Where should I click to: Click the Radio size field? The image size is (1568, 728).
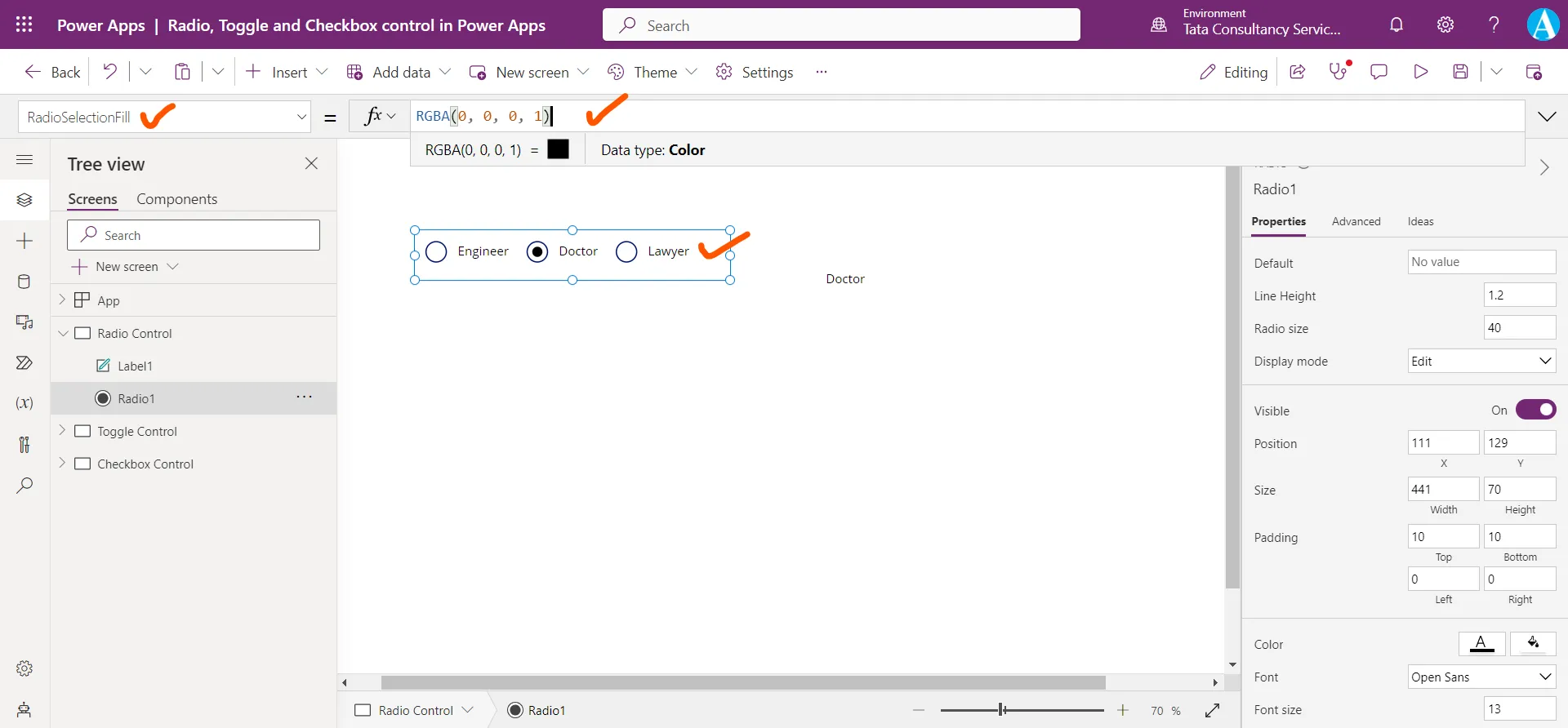point(1520,327)
